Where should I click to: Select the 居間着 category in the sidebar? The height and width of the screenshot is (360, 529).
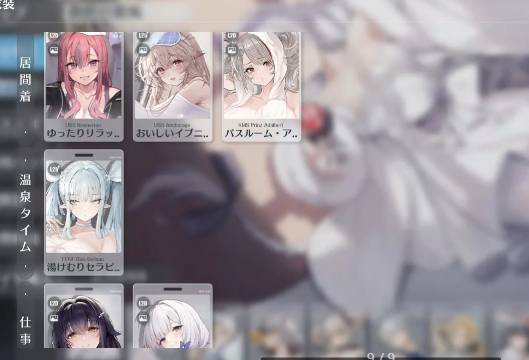pos(25,80)
